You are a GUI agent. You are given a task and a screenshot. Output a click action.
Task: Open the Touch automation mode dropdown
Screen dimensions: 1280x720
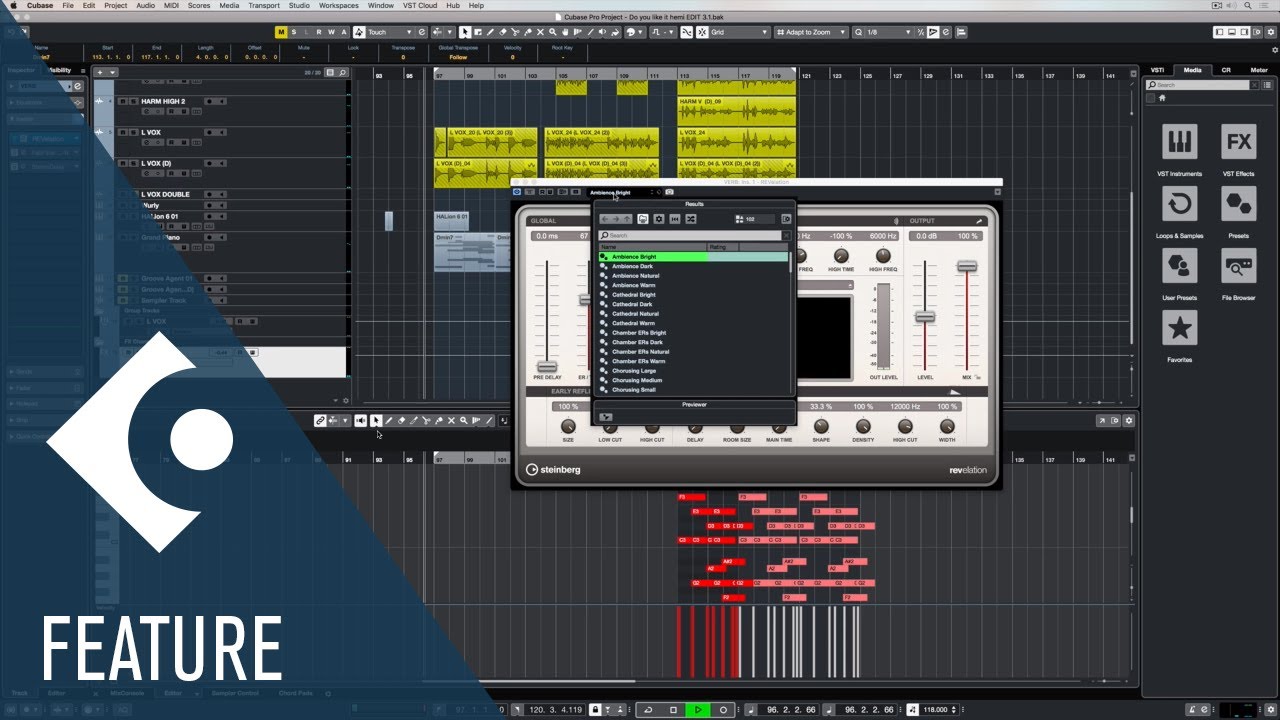pos(390,32)
